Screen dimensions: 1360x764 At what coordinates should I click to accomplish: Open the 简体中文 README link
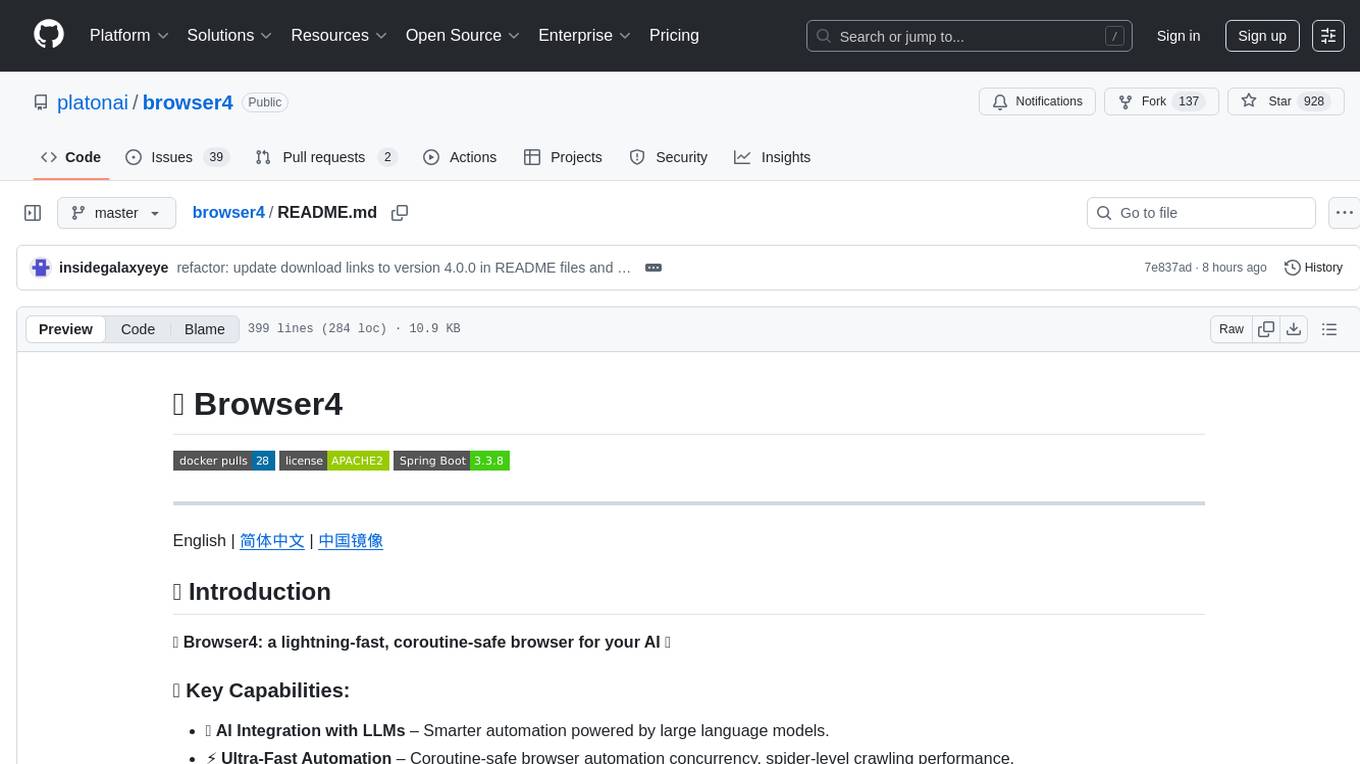pyautogui.click(x=272, y=540)
